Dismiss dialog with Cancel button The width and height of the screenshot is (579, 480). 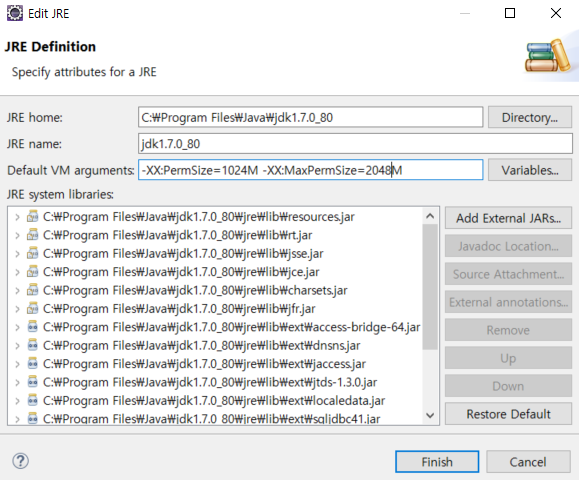pos(528,462)
